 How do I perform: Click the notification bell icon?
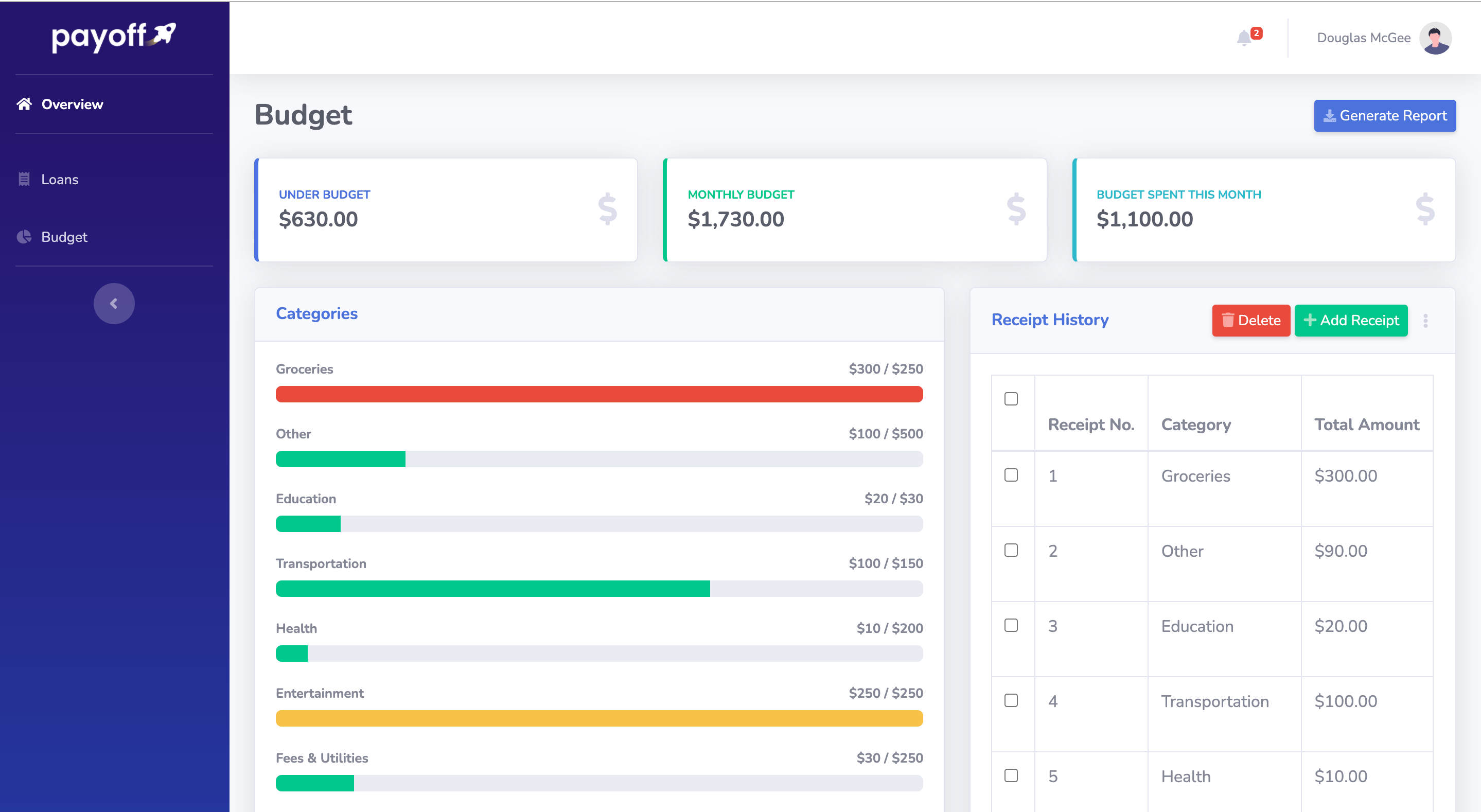click(x=1244, y=38)
